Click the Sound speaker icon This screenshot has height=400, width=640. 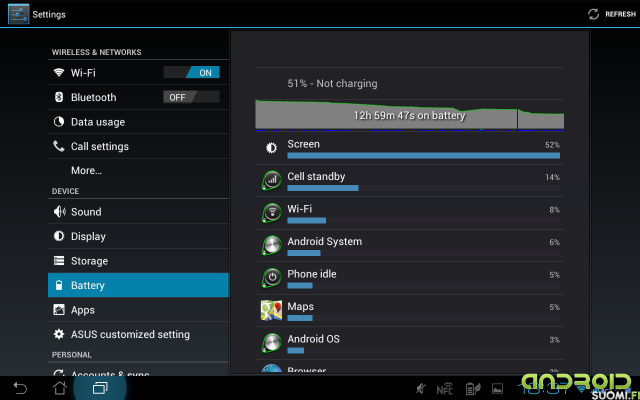(x=60, y=211)
